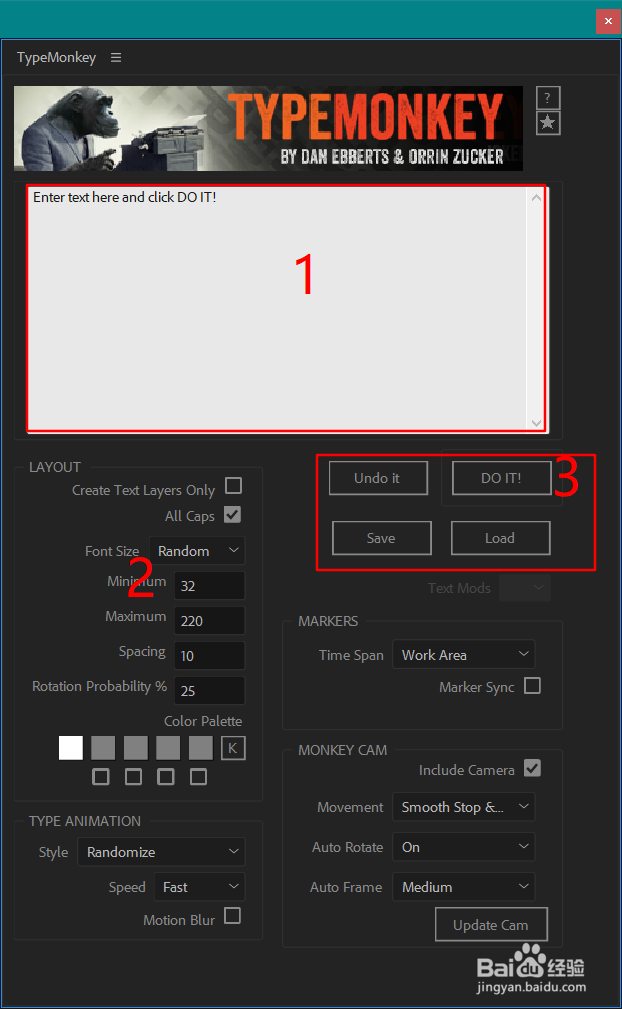Click the TypeMonkey panel tab
Screen dimensions: 622x1009
[x=57, y=57]
